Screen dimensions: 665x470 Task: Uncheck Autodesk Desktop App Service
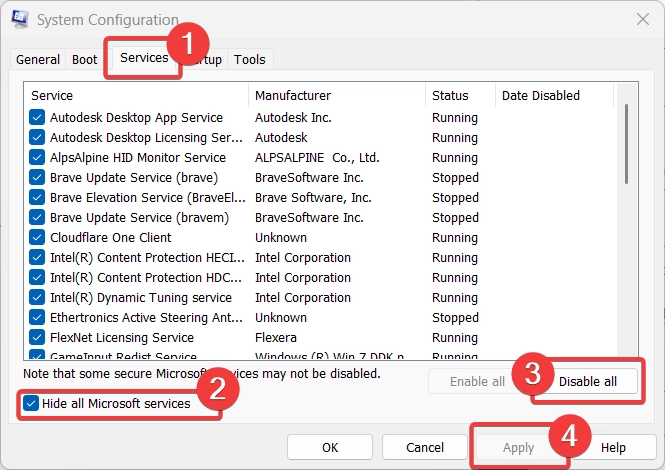click(x=37, y=117)
